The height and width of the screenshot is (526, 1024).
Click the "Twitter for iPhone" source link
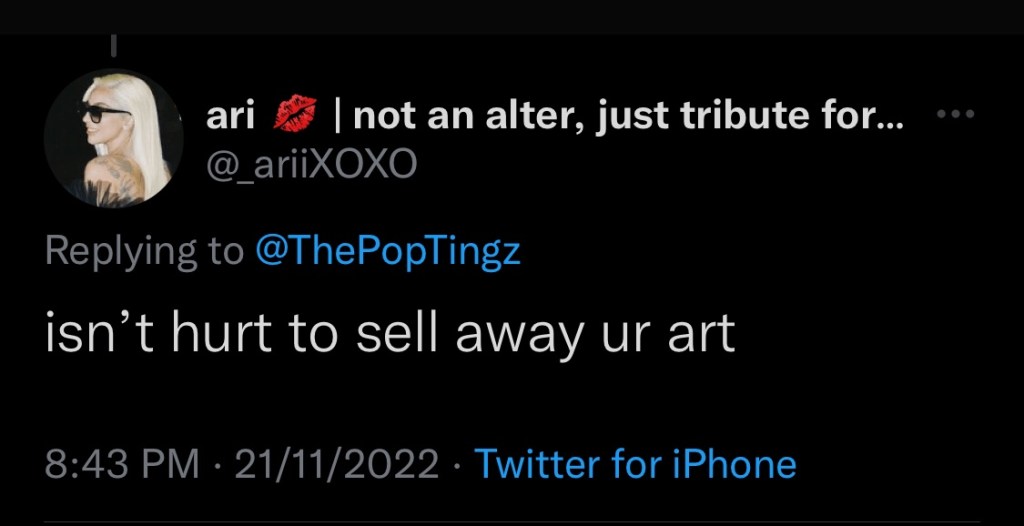(635, 464)
